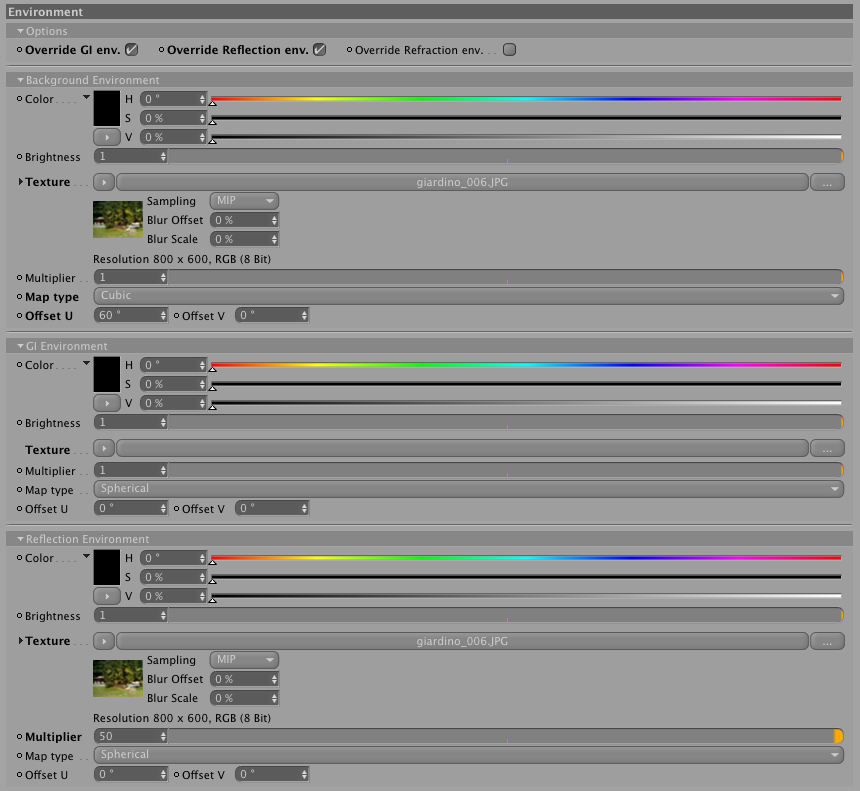Collapse the Reflection Environment section
The height and width of the screenshot is (791, 860).
pos(20,539)
